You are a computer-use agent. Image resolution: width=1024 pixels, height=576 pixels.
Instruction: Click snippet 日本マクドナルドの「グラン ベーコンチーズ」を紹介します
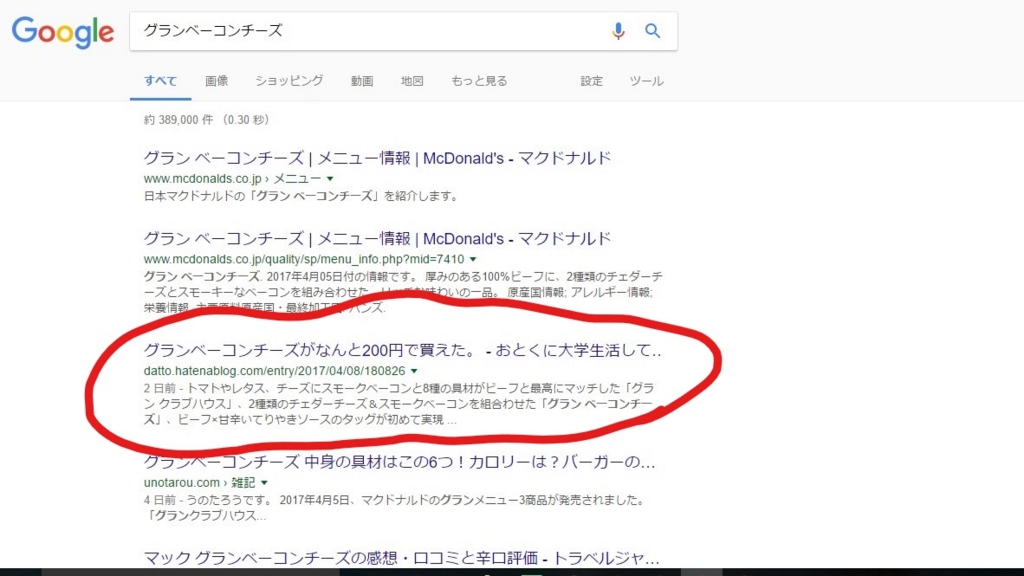[301, 196]
